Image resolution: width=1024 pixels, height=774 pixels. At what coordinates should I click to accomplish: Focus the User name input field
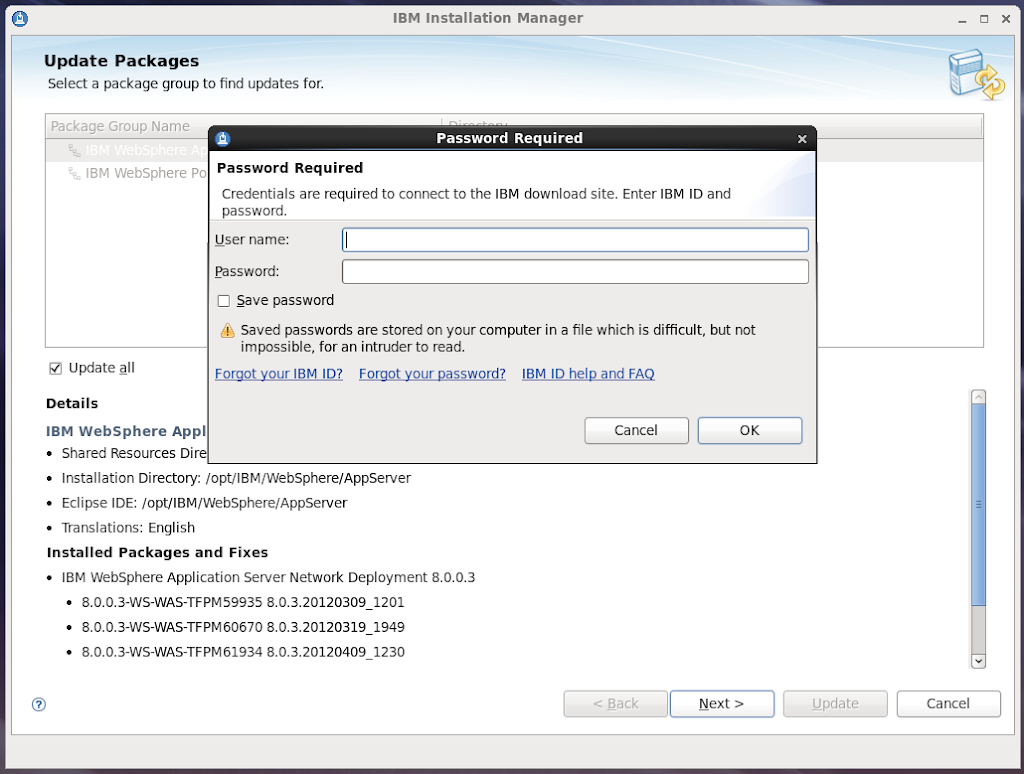[x=575, y=240]
